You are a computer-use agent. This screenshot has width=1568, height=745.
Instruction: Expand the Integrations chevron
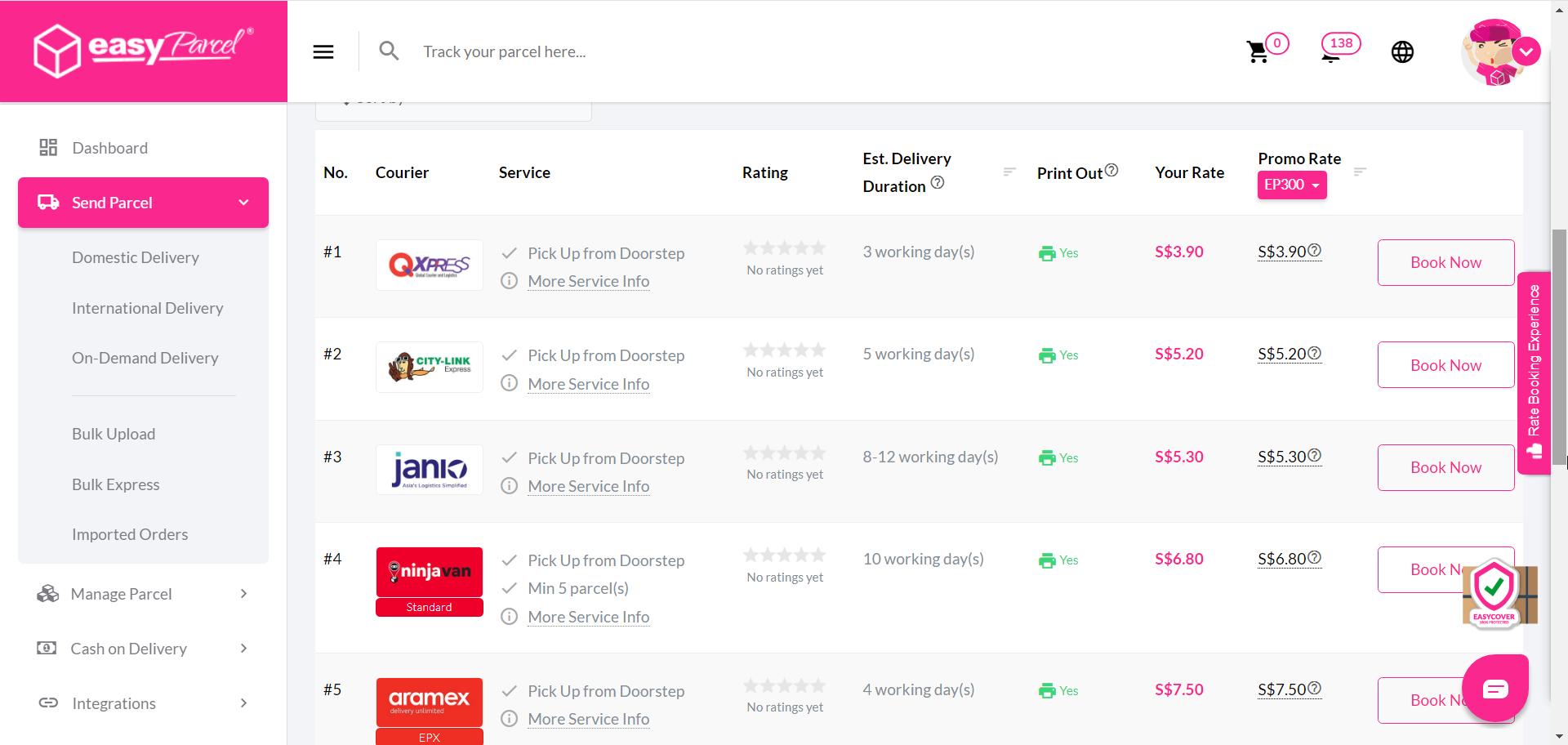click(x=243, y=703)
